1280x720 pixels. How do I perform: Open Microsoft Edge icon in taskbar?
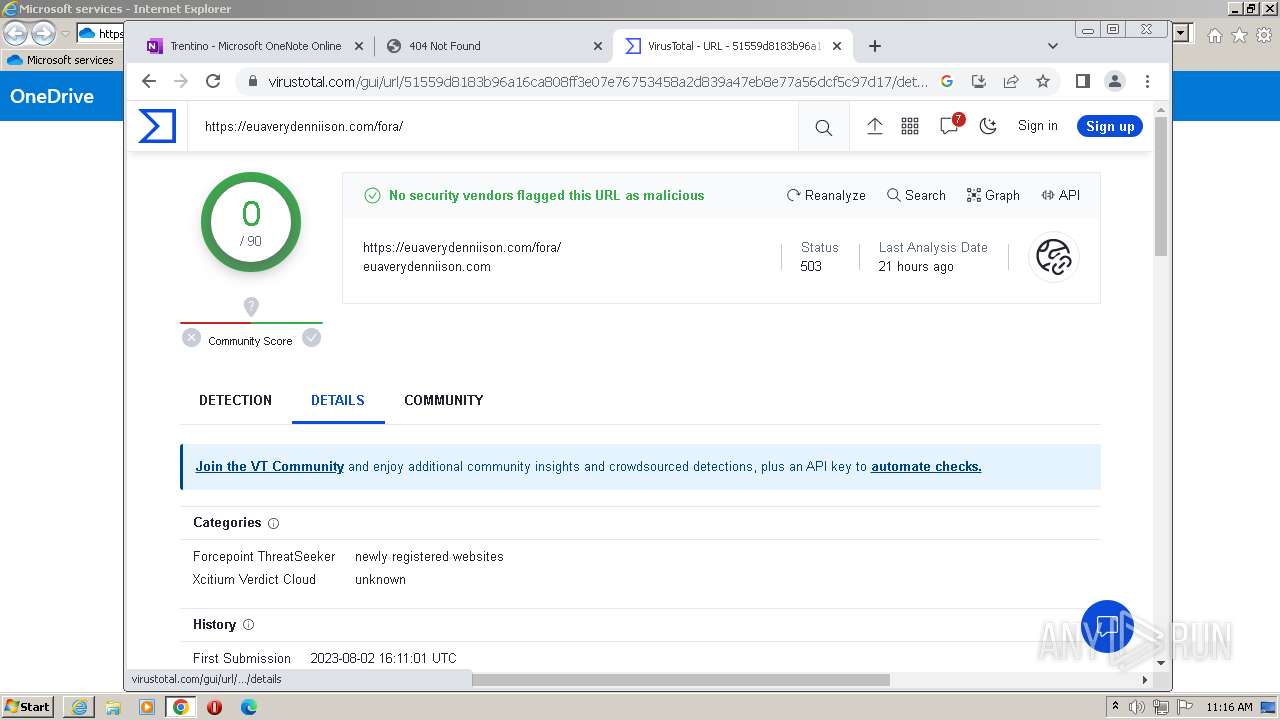[248, 707]
